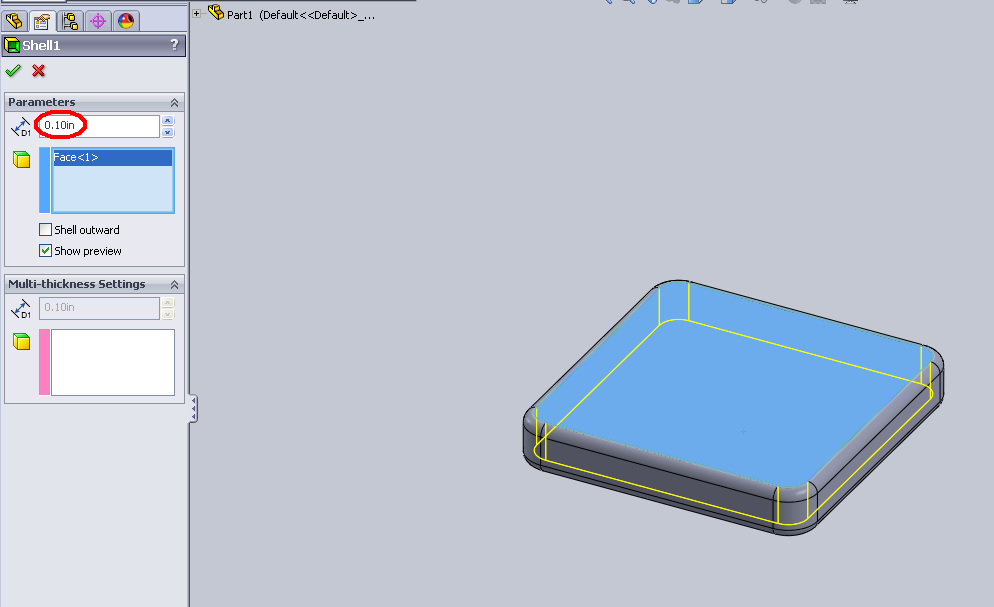
Task: Click the blue faces-to-remove color bar
Action: (44, 181)
